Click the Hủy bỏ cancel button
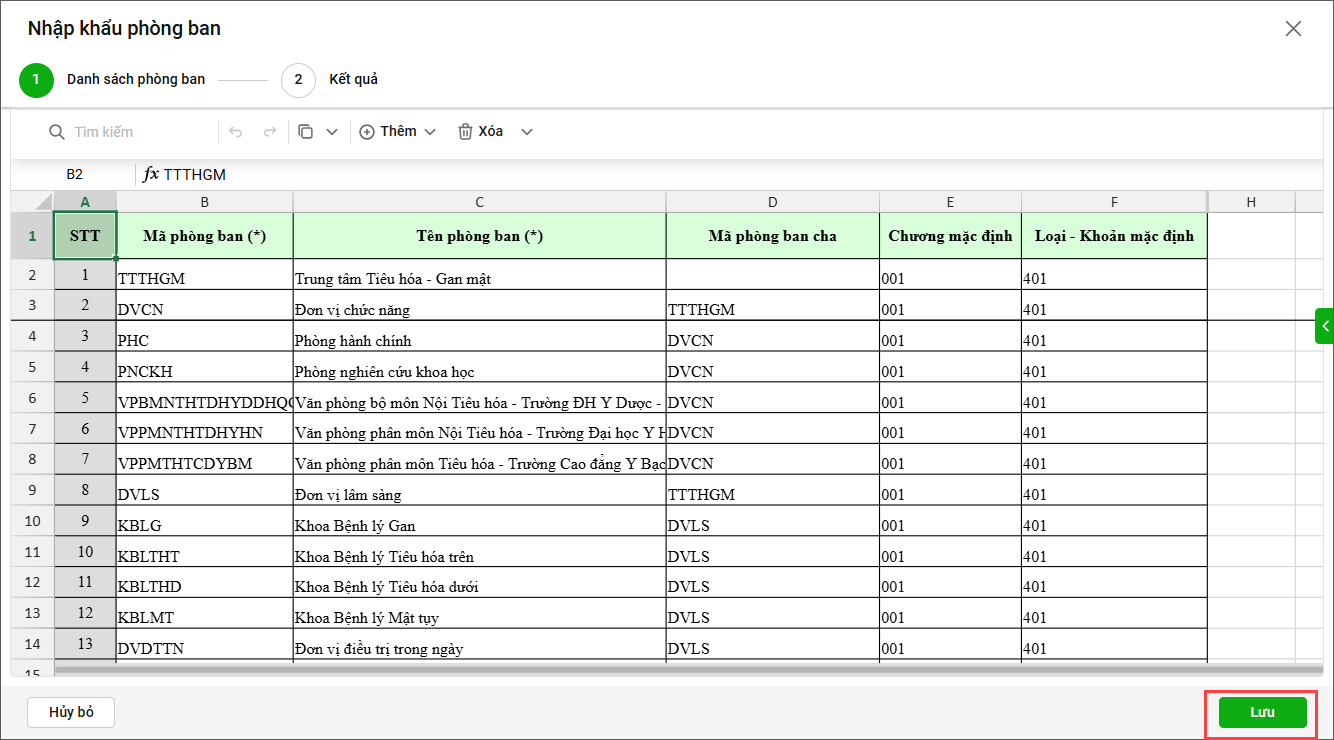 point(71,712)
